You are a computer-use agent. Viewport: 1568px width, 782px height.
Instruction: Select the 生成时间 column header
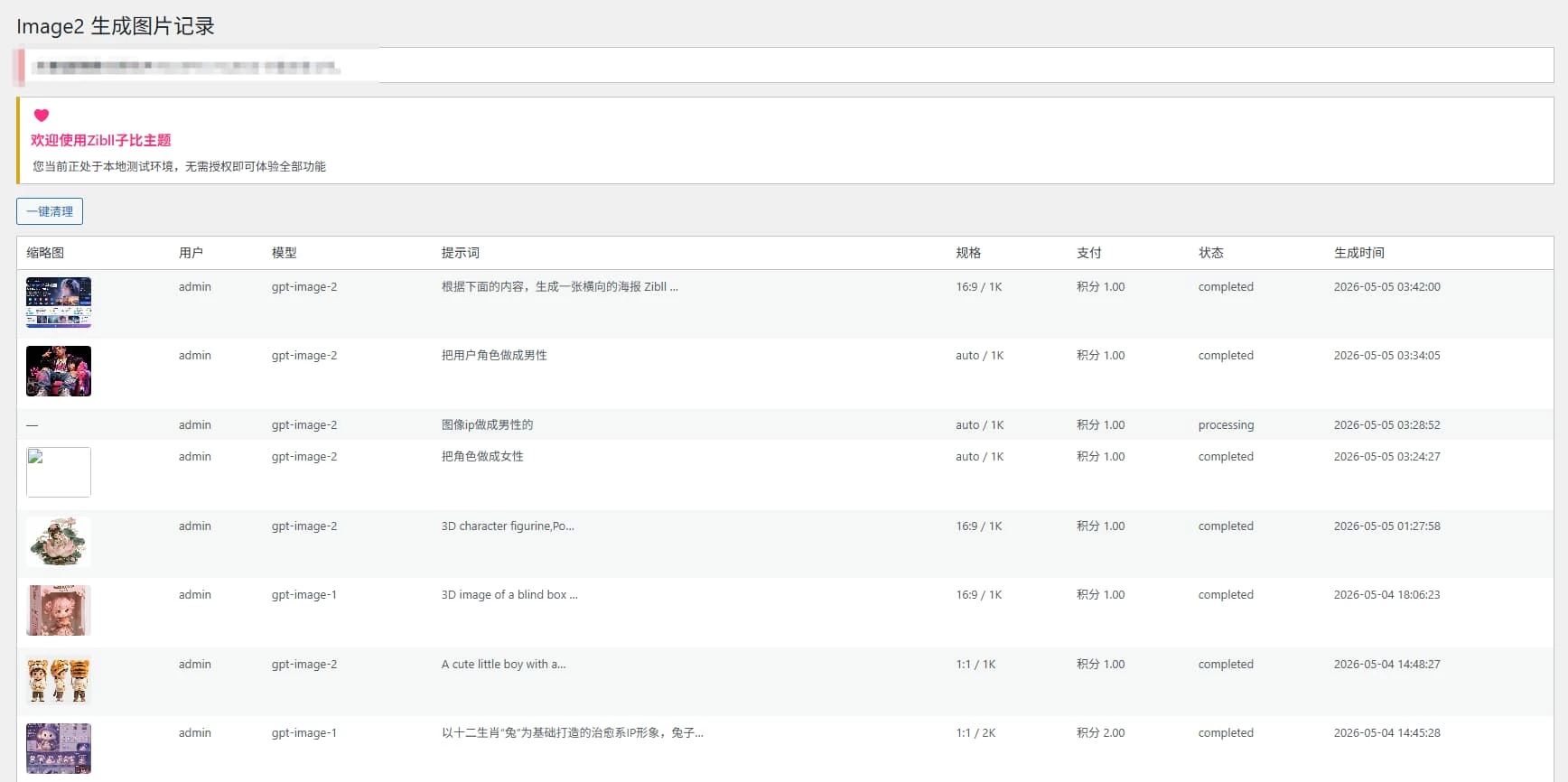[1359, 253]
